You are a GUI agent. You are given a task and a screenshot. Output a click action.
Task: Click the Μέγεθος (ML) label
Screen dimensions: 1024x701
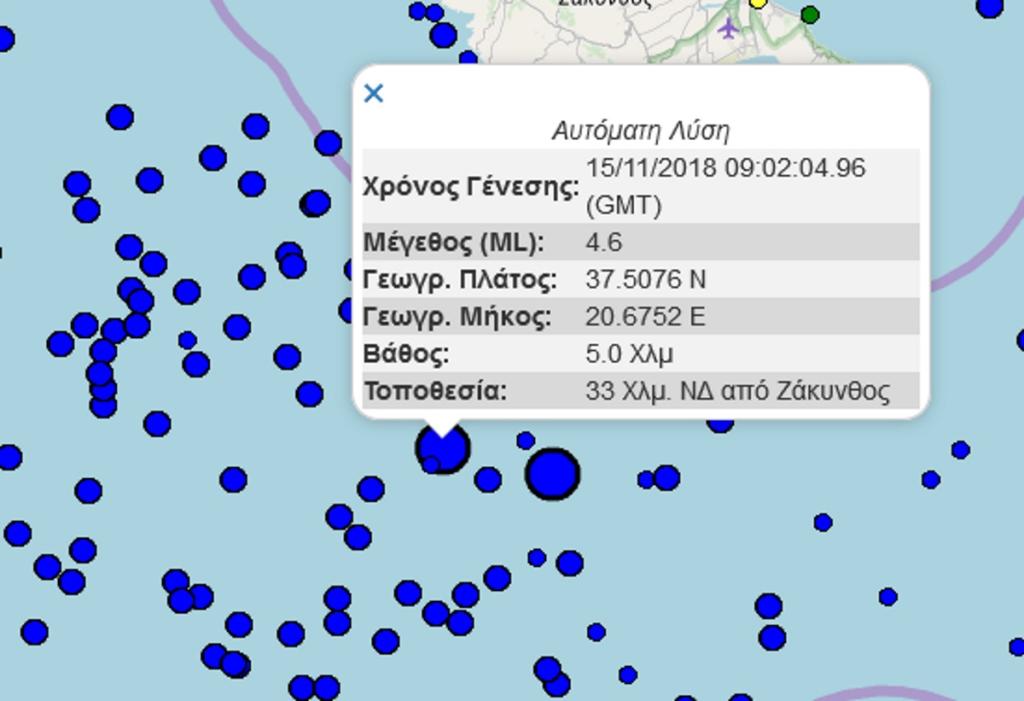point(453,242)
